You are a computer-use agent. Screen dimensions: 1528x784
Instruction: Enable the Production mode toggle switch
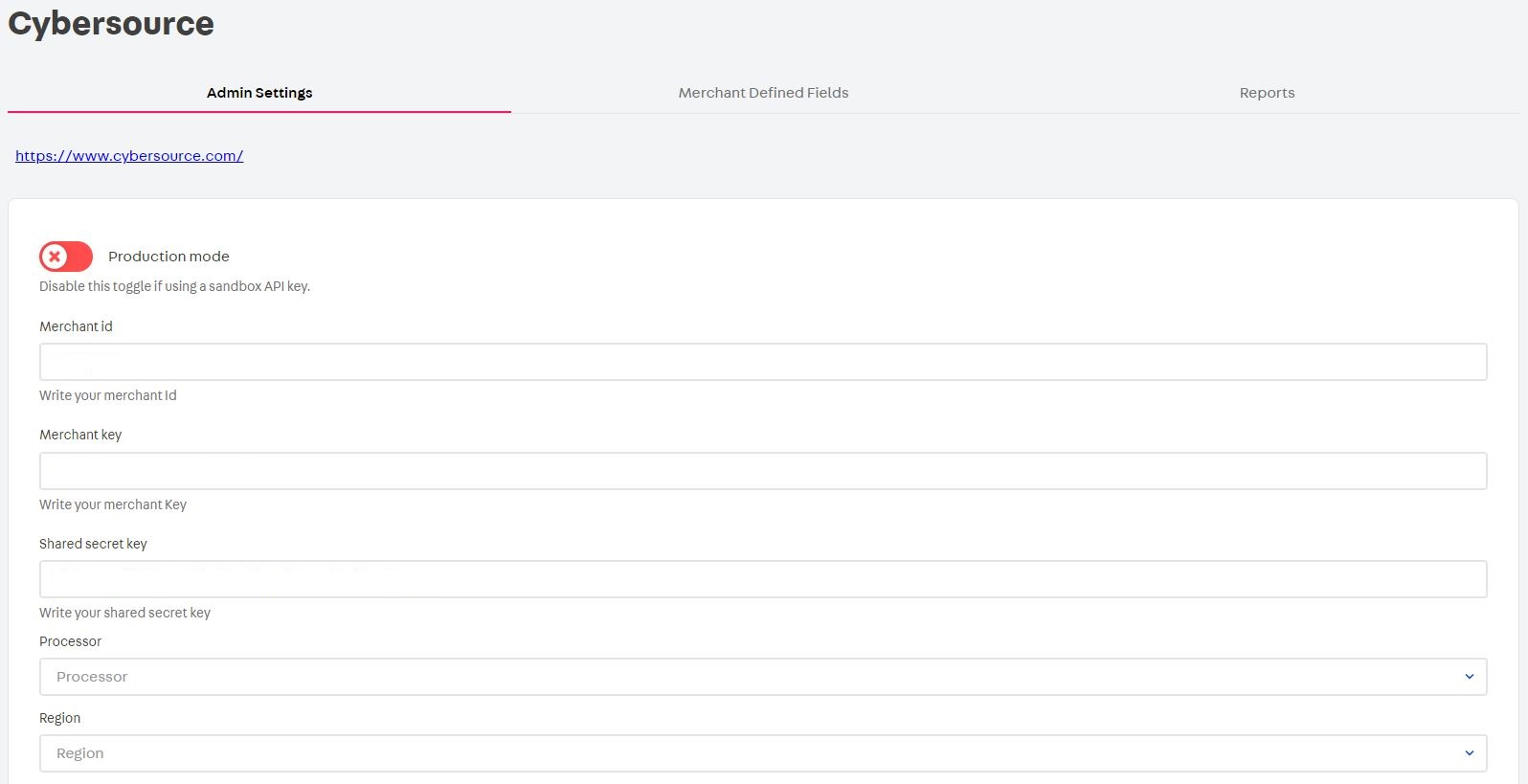pos(66,257)
